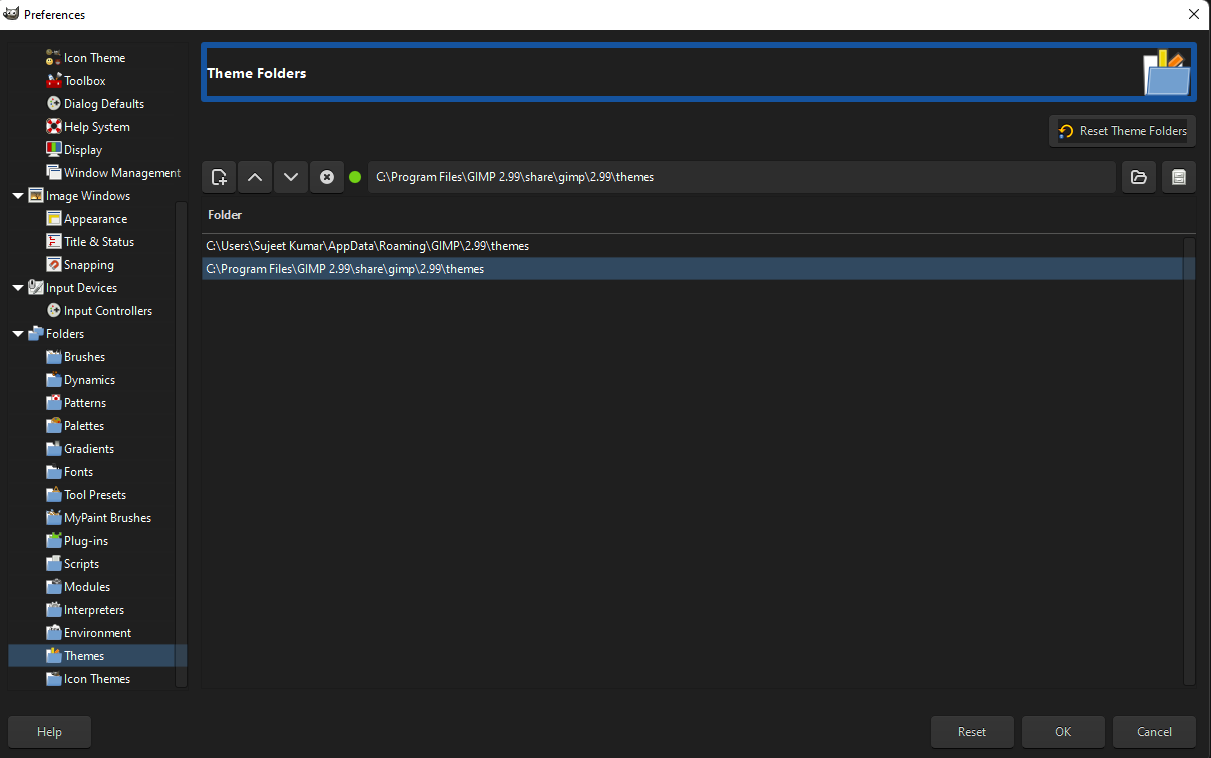Move selected folder up with the arrow
The image size is (1211, 758).
pos(255,177)
